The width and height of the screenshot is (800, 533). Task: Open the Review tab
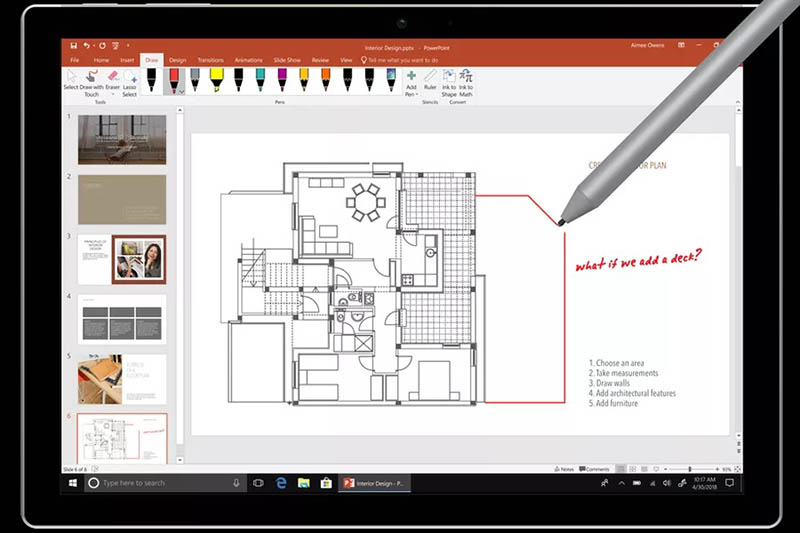320,60
